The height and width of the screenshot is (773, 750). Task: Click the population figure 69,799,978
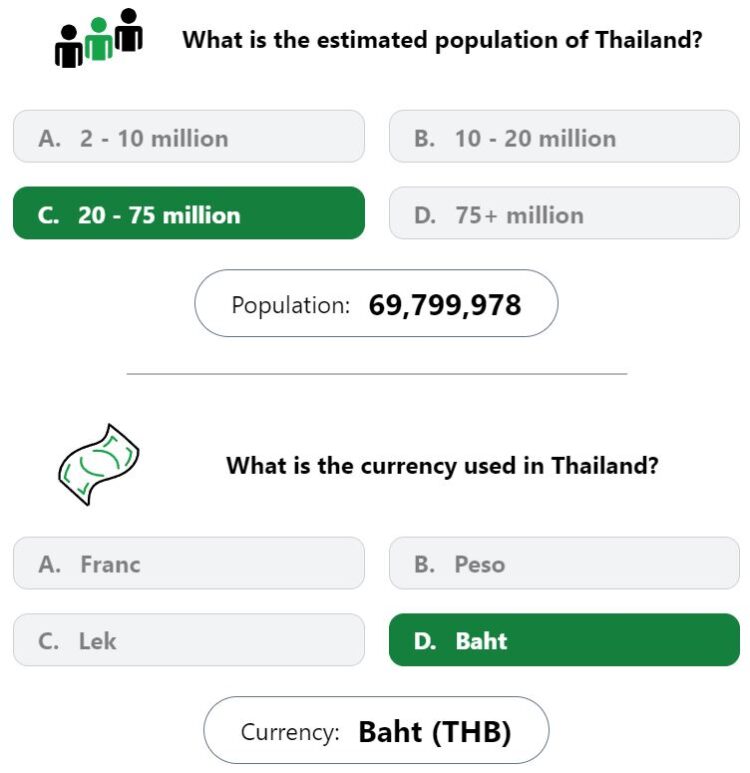tap(445, 305)
